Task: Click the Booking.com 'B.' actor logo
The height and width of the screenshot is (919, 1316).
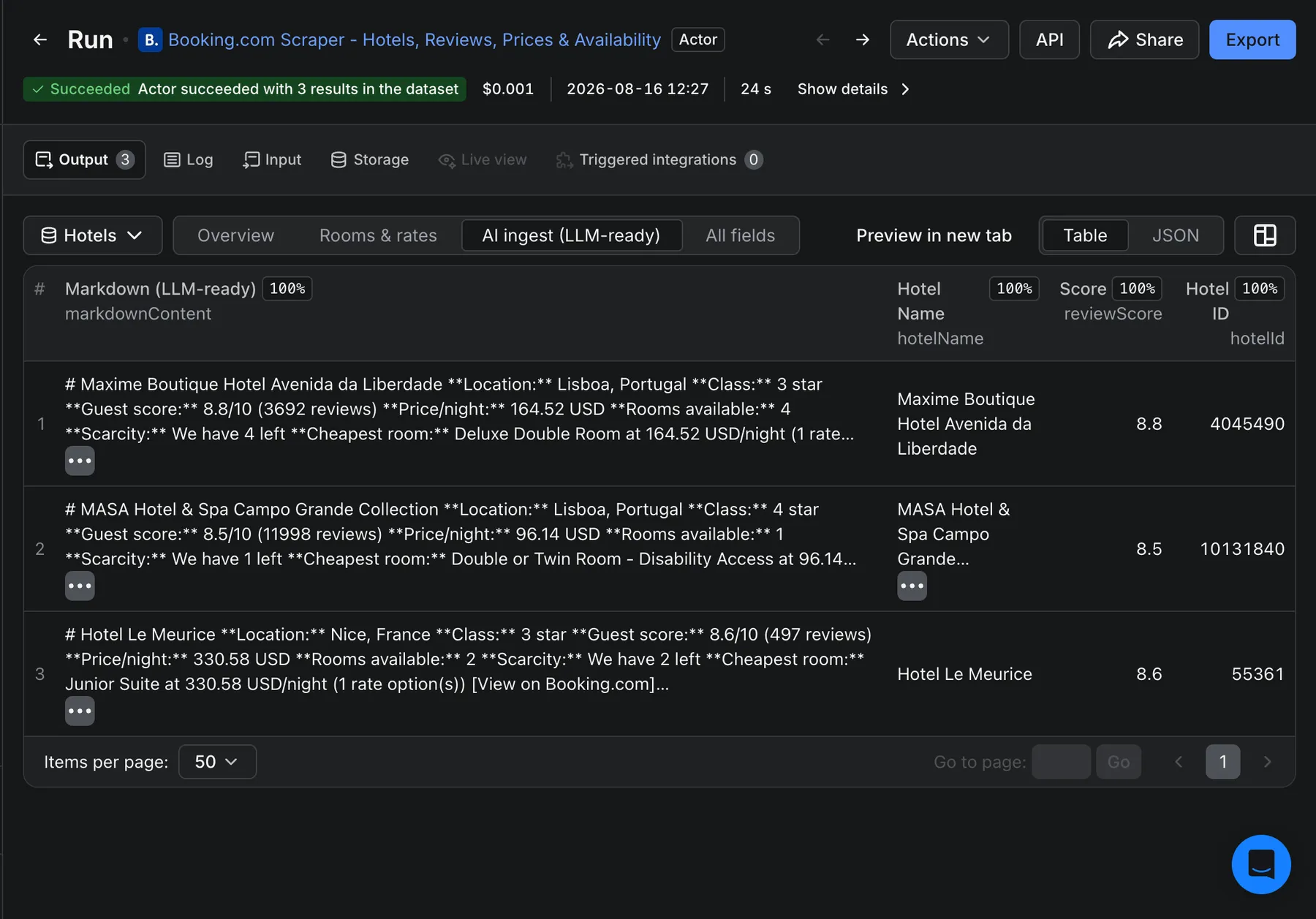Action: (x=151, y=39)
